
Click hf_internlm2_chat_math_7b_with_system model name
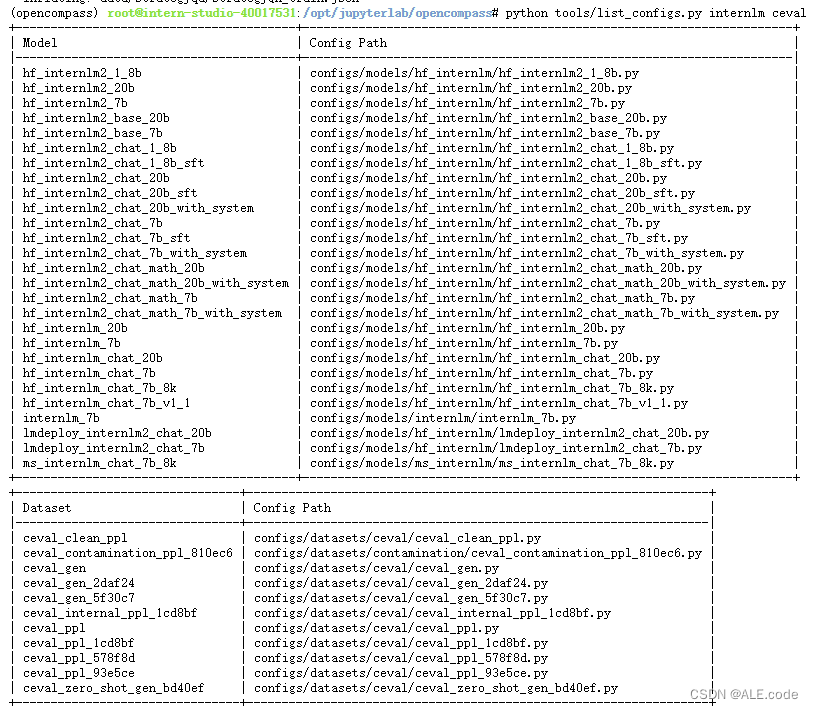coord(152,314)
